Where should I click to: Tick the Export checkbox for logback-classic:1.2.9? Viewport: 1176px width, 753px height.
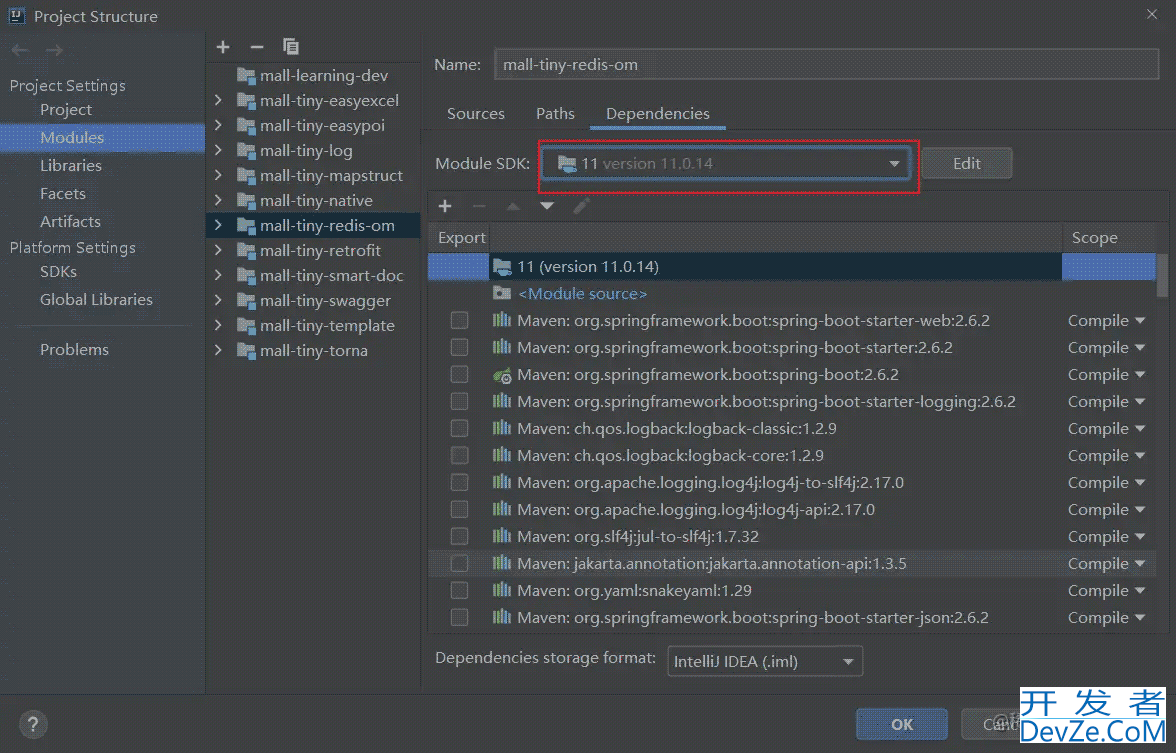(x=459, y=428)
